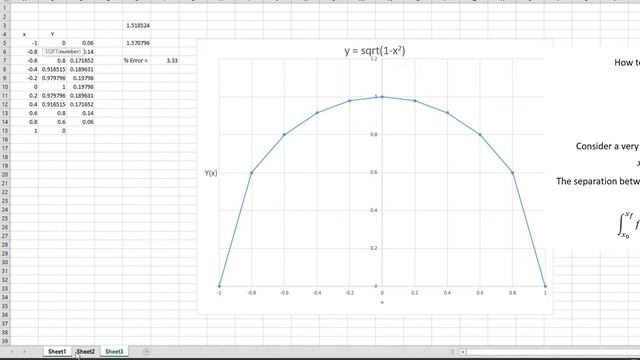Select the Y(x) vertical axis title

[x=211, y=173]
